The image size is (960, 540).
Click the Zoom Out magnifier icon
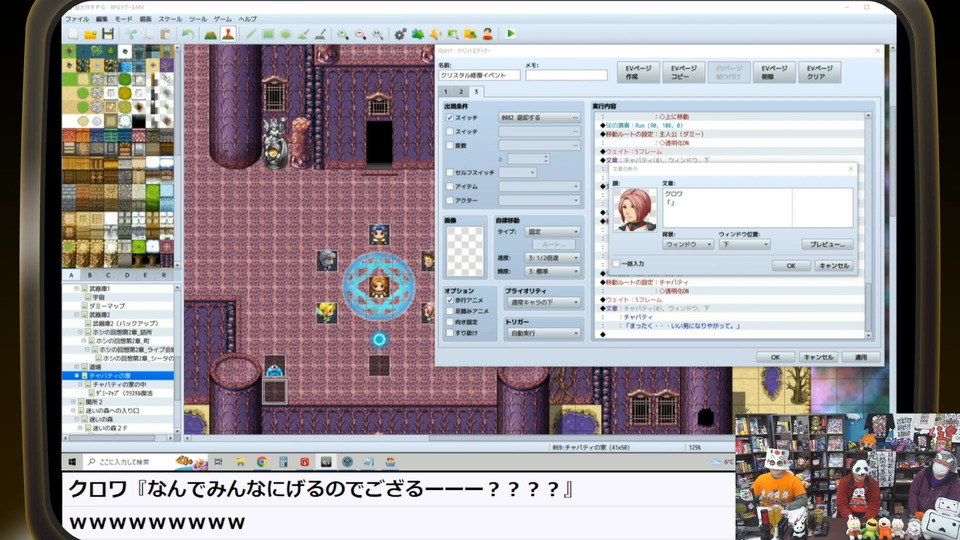[x=361, y=34]
